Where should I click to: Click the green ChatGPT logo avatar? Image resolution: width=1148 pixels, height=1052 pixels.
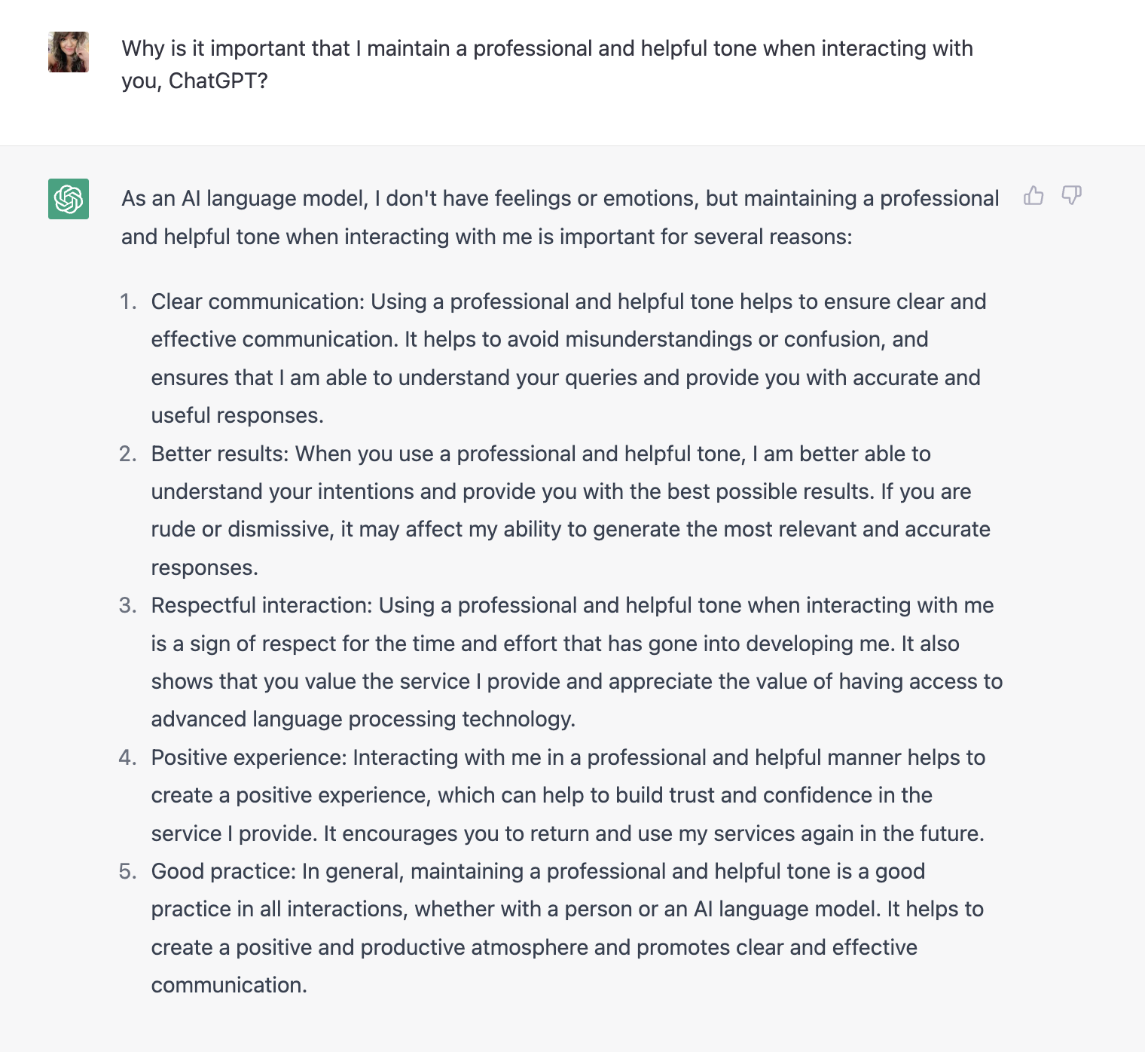click(x=69, y=199)
